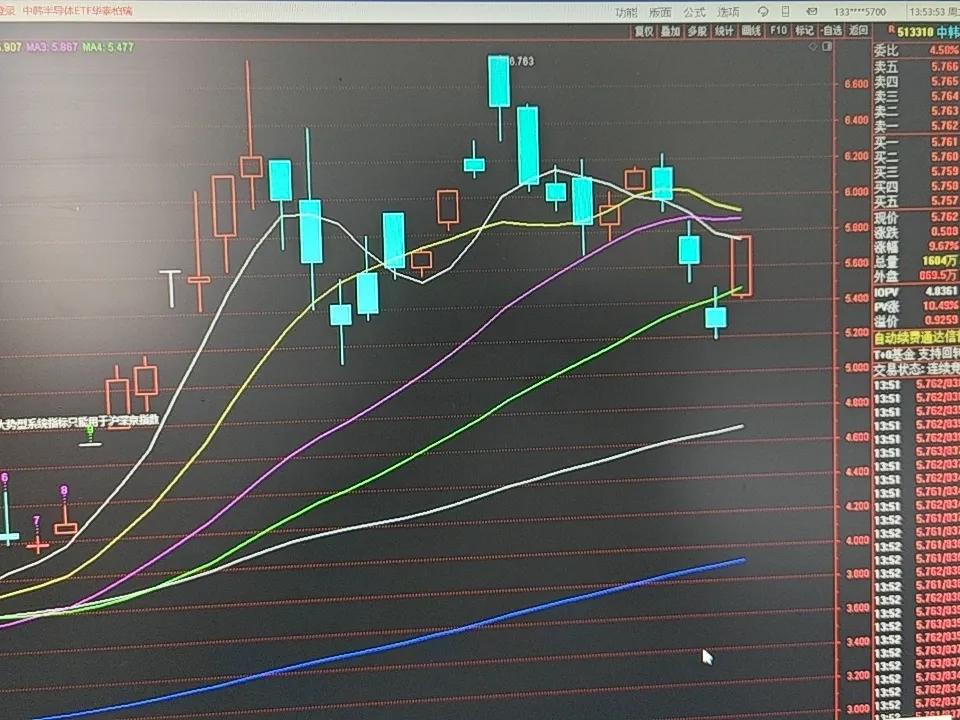Click the high price label 6.763 on the chart

click(521, 61)
